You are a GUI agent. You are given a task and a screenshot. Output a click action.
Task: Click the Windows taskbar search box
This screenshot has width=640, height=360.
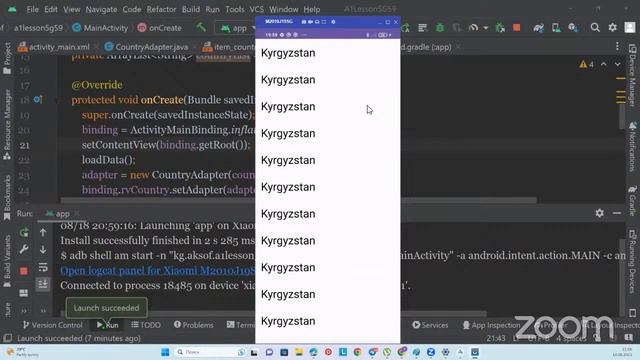209,352
